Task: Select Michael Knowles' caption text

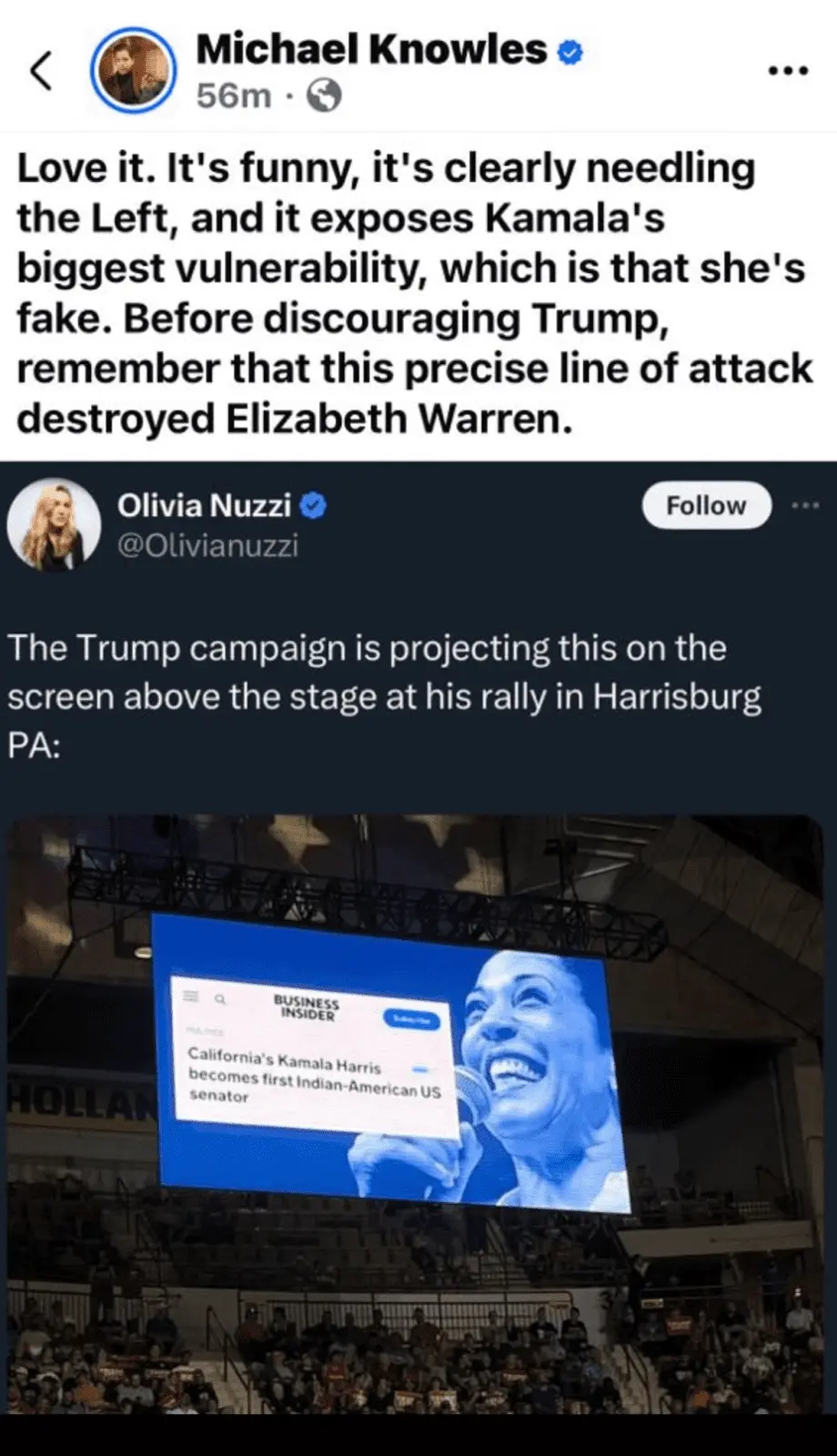Action: [x=415, y=293]
